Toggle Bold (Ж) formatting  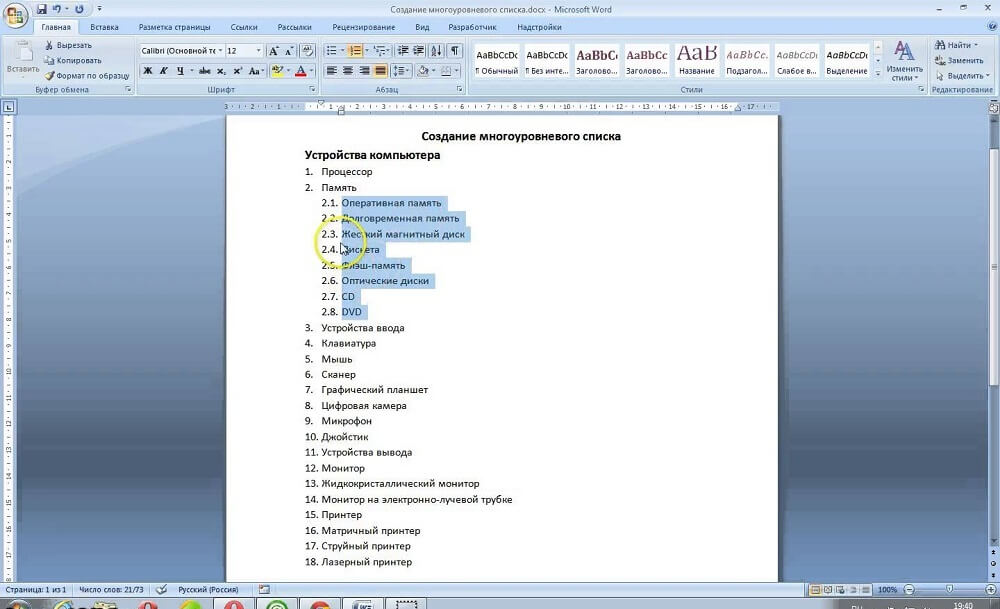pos(148,71)
